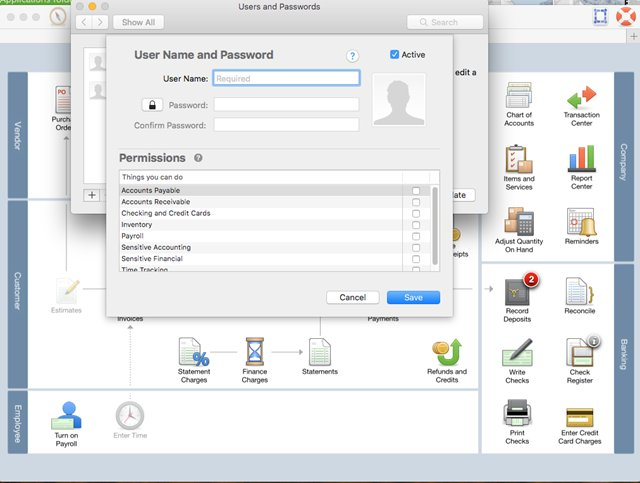
Task: Open Adjust Quantity On Hand
Action: 519,230
